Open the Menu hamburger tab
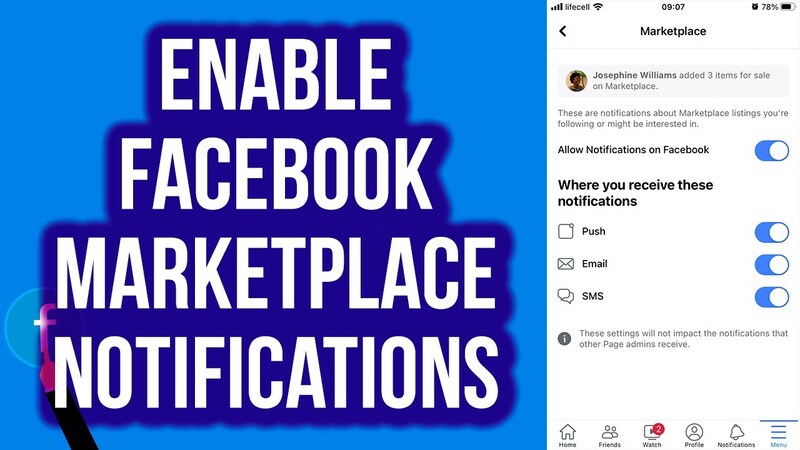800x450 pixels. coord(779,433)
